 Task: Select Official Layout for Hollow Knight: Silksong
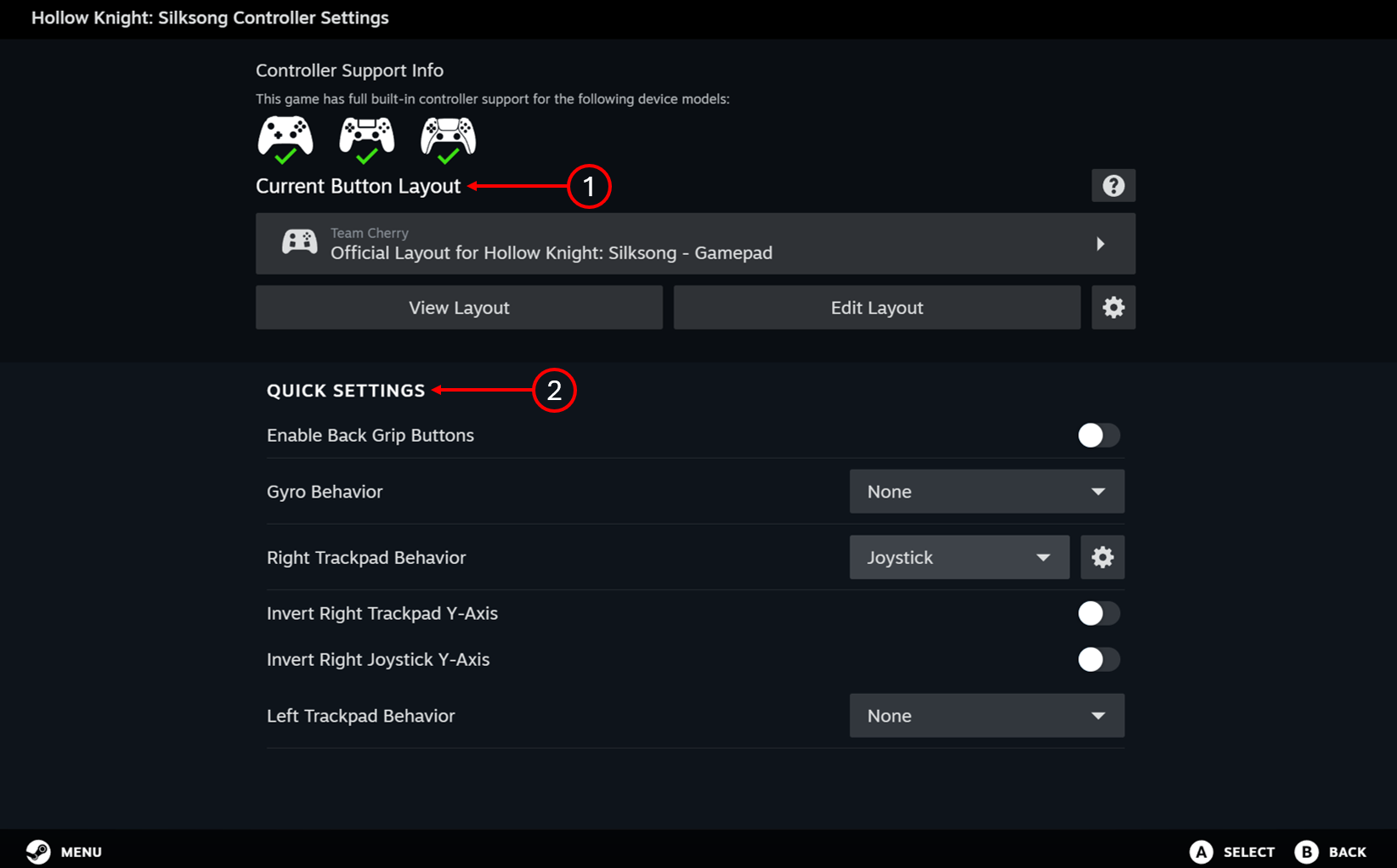(x=695, y=244)
